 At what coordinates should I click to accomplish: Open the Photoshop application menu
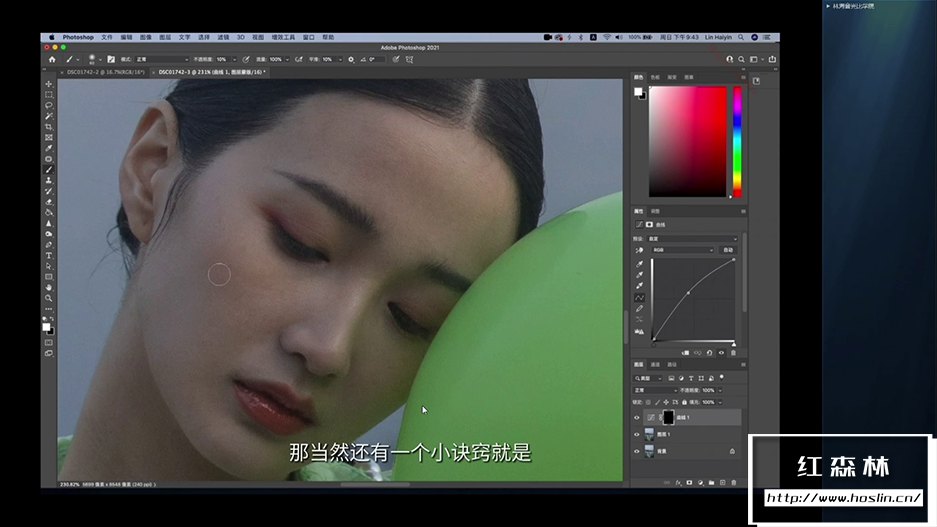(78, 37)
